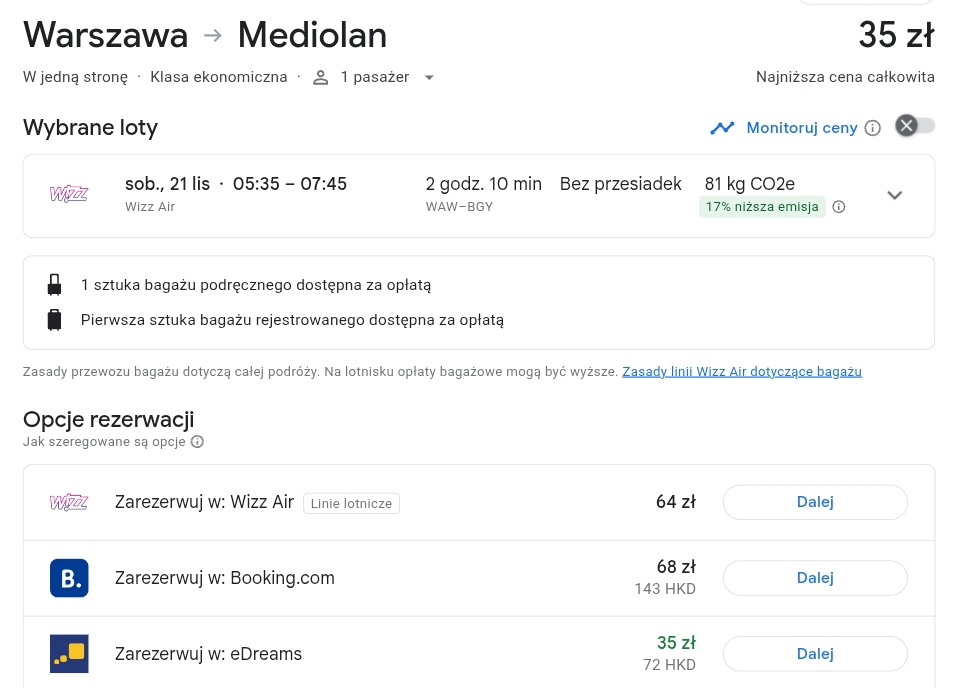
Task: Click the 72 HKD price text
Action: point(669,665)
